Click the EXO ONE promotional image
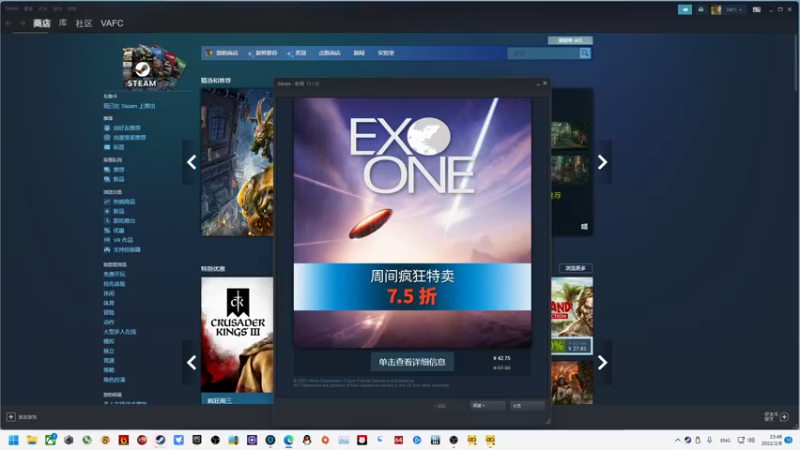 pos(412,223)
